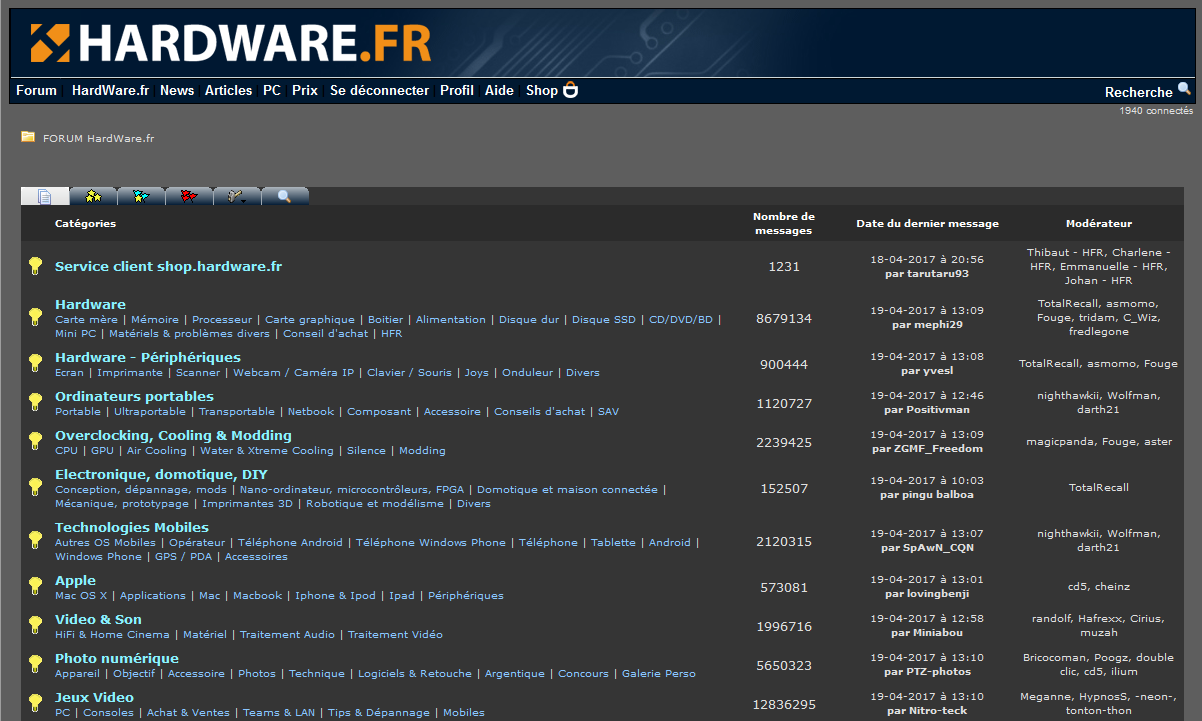Open the cyan flags tab
Screen dimensions: 1202x721
(x=141, y=196)
